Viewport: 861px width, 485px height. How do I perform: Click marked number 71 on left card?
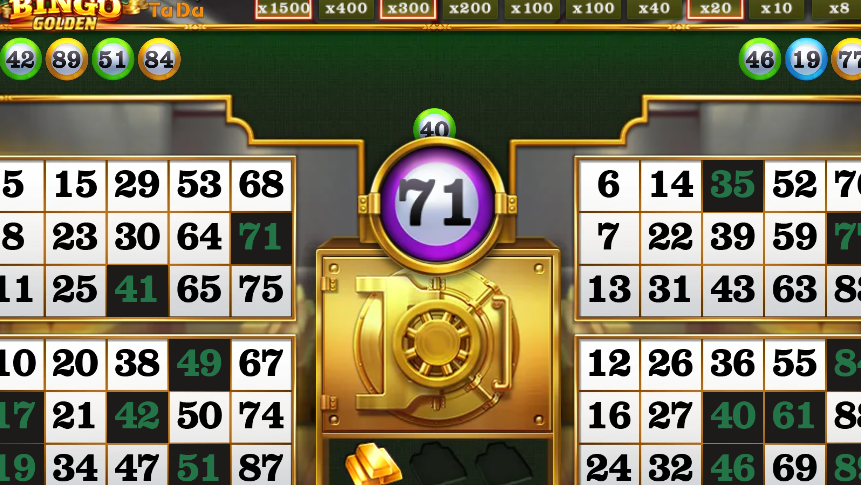coord(261,238)
